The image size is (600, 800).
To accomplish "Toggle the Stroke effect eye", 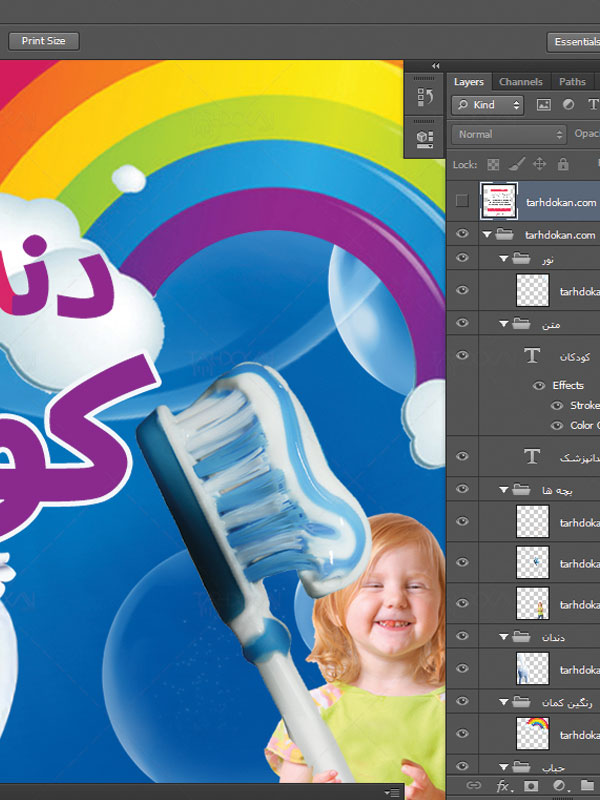I will tap(557, 406).
